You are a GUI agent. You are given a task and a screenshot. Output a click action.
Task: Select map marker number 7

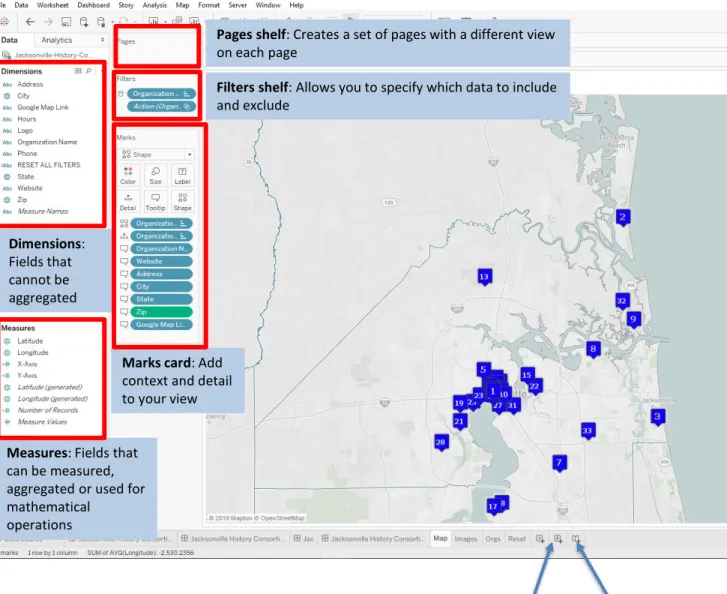pyautogui.click(x=559, y=463)
